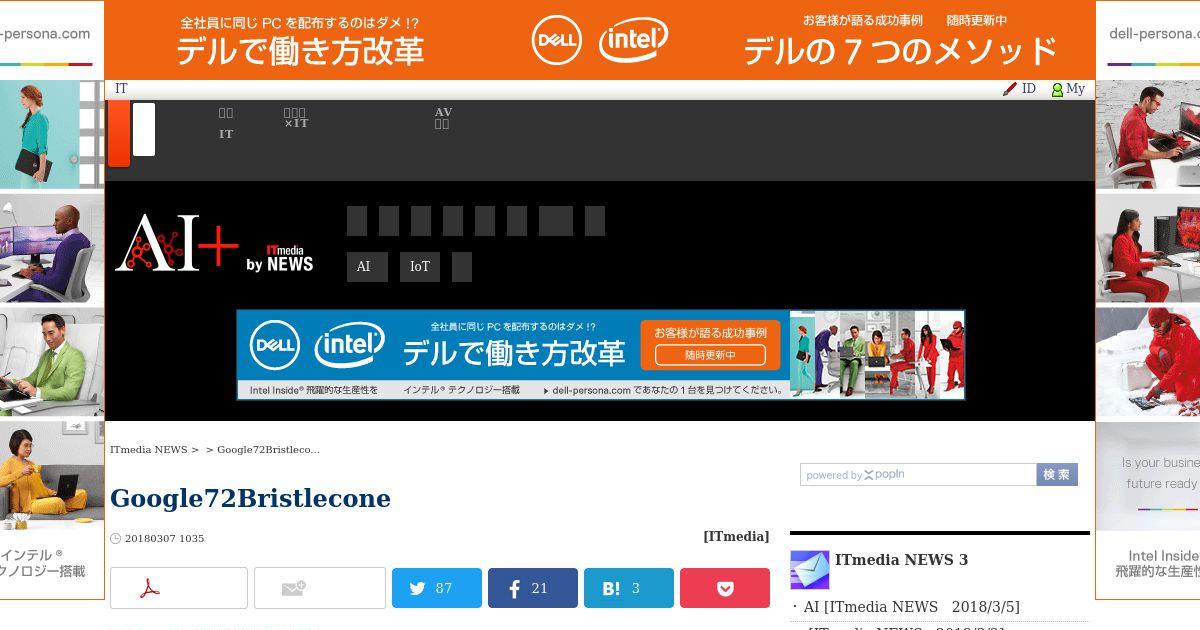Click the Dell logo in top banner
1200x630 pixels.
[x=557, y=40]
